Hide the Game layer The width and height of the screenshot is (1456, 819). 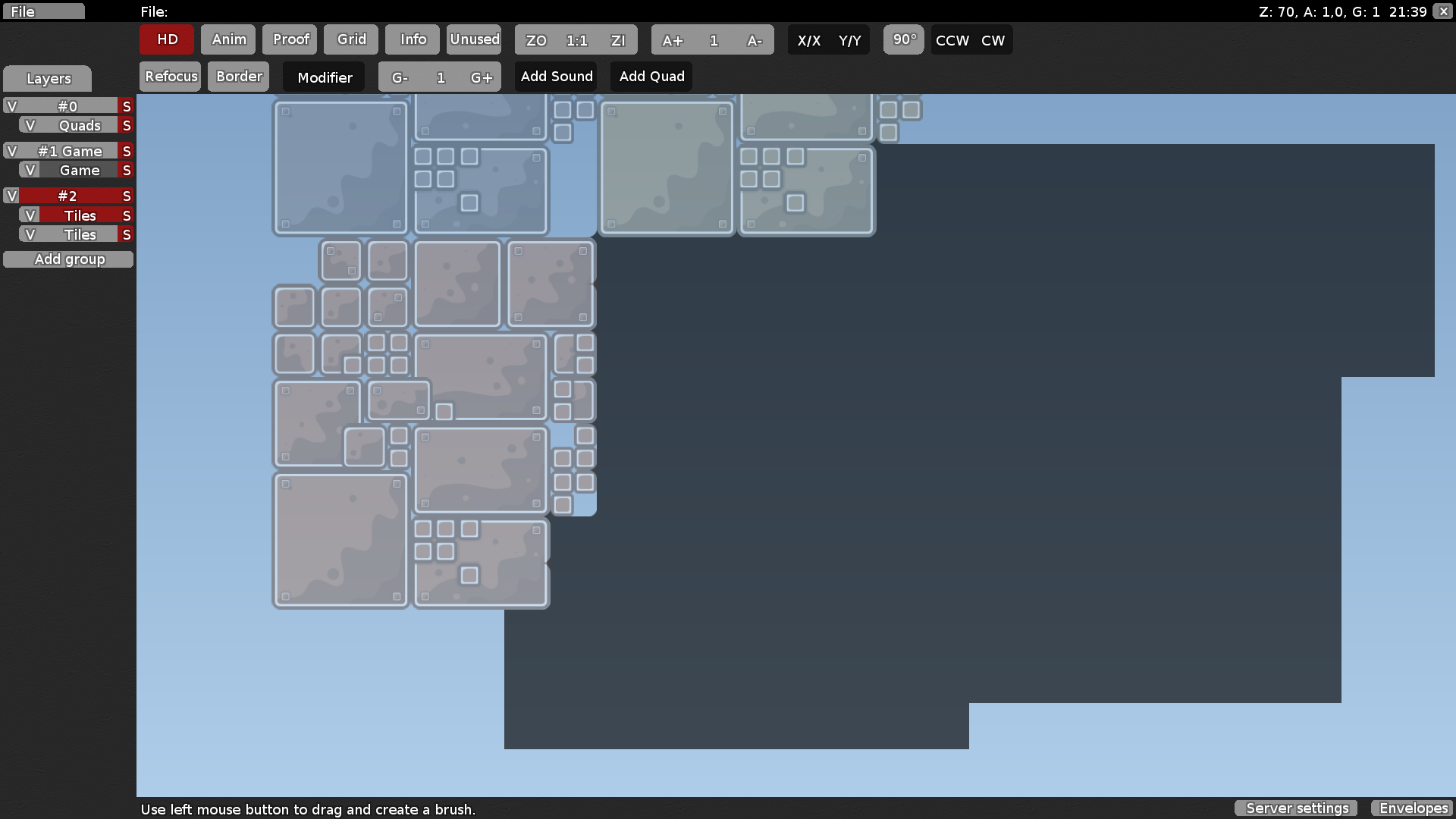tap(30, 170)
